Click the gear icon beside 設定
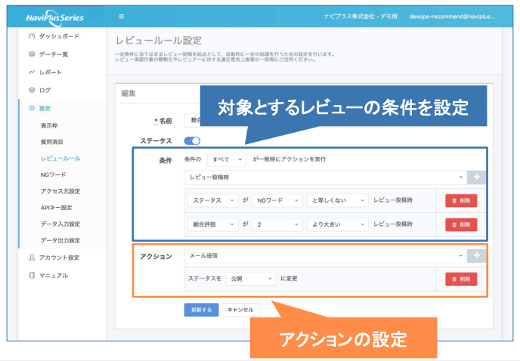 (x=32, y=108)
